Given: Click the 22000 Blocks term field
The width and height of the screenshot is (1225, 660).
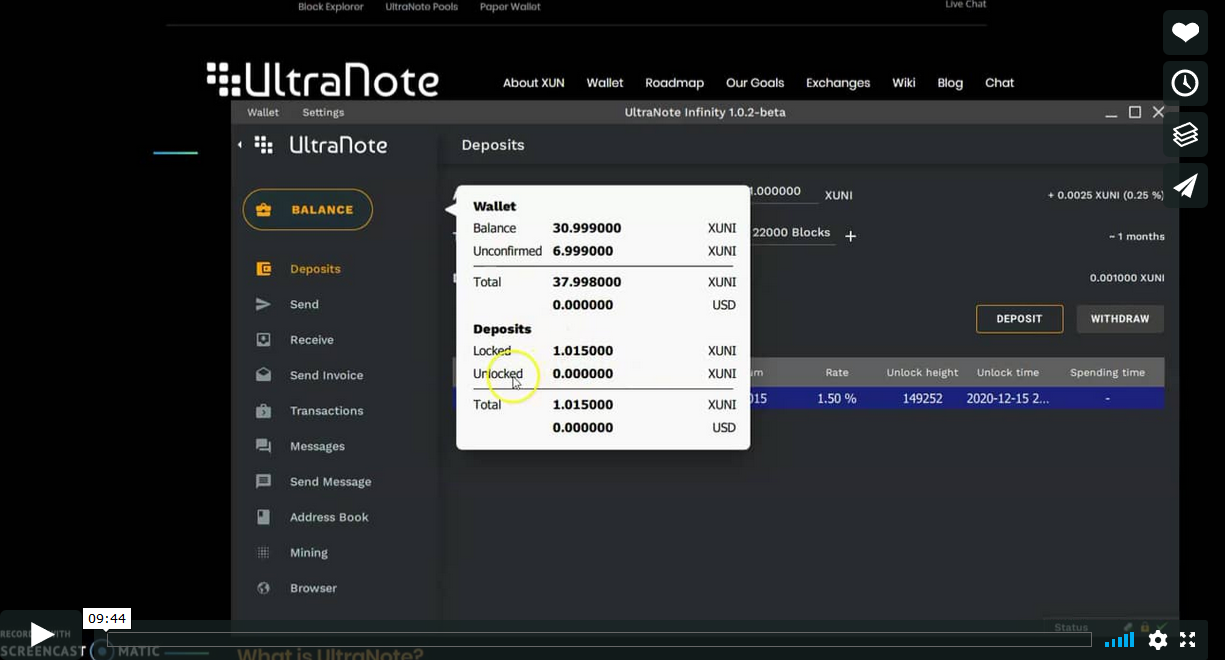Looking at the screenshot, I should coord(791,233).
